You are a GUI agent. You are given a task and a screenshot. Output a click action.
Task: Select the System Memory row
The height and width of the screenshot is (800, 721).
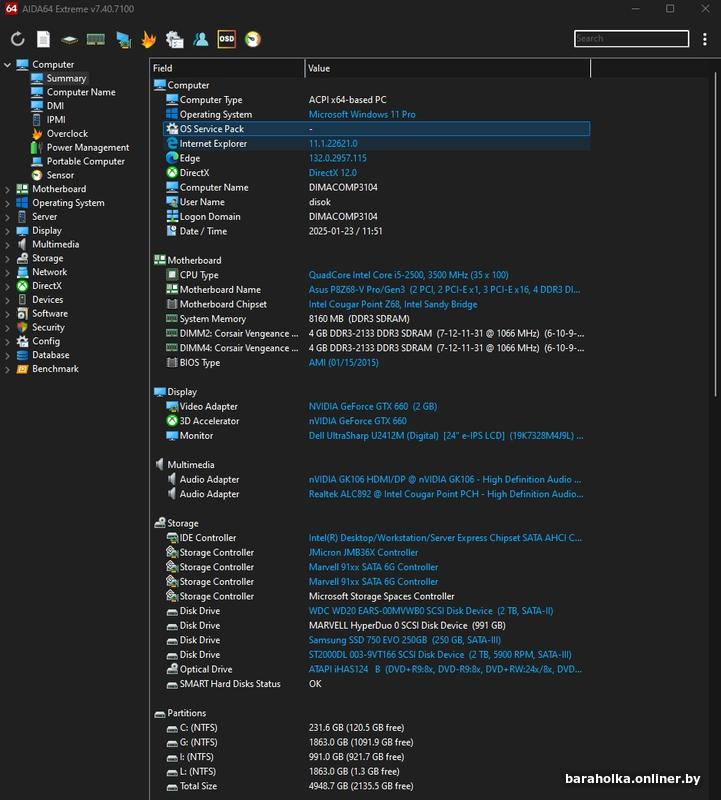[377, 319]
